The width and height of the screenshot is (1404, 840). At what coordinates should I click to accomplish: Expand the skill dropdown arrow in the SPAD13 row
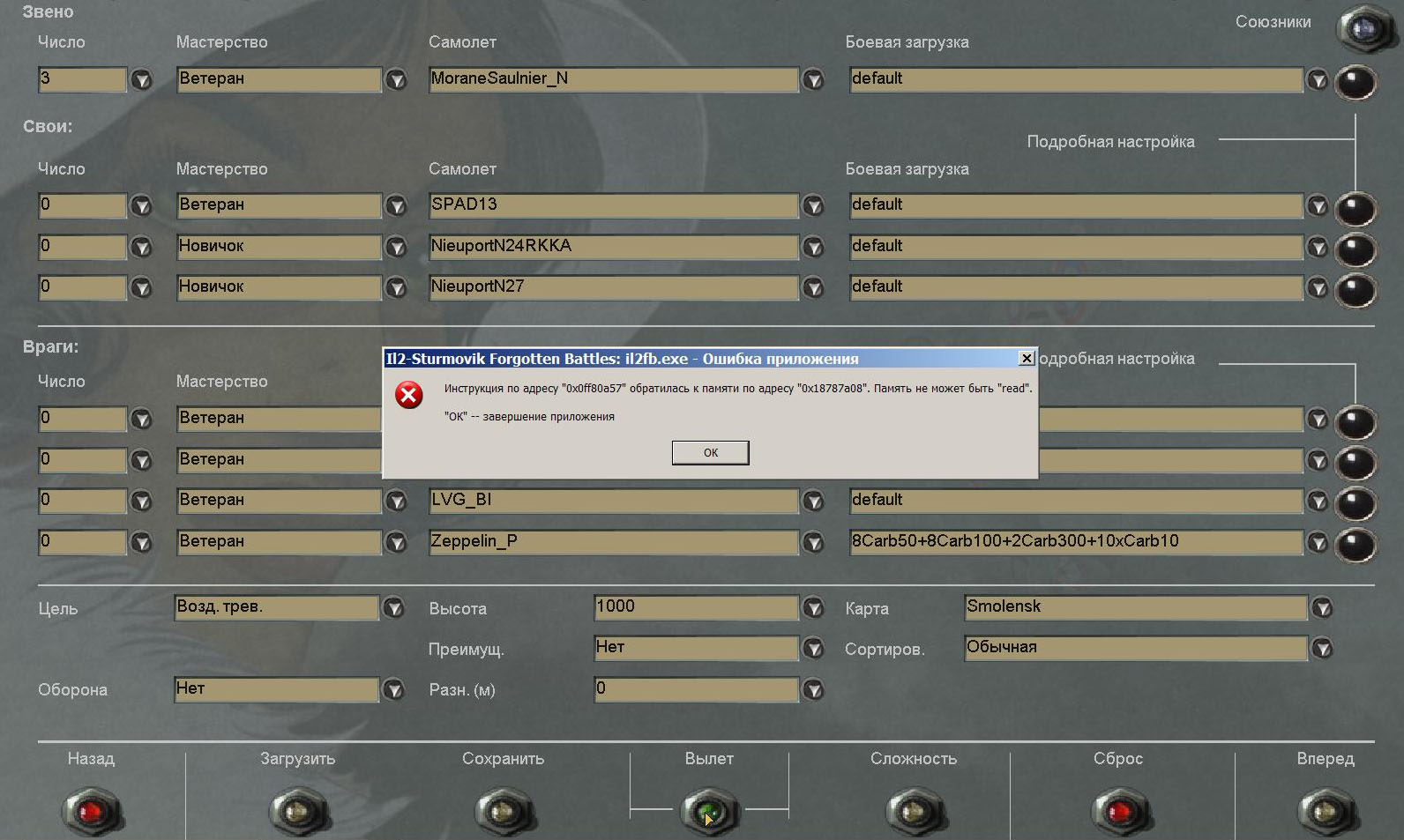[397, 206]
